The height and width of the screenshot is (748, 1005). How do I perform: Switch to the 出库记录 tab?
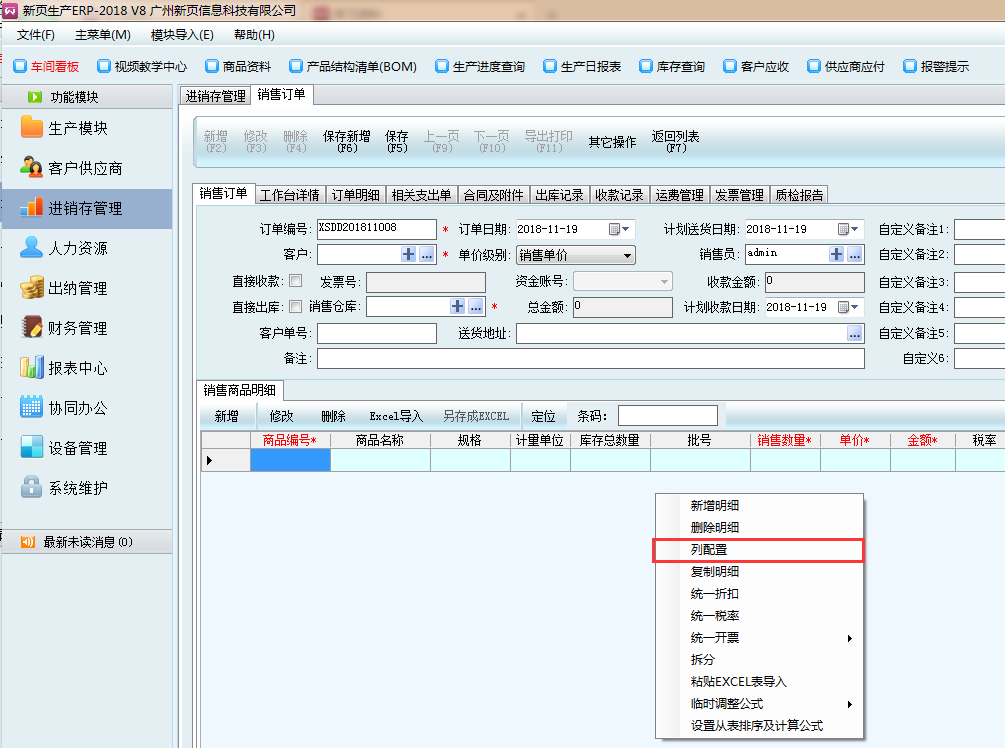click(559, 195)
